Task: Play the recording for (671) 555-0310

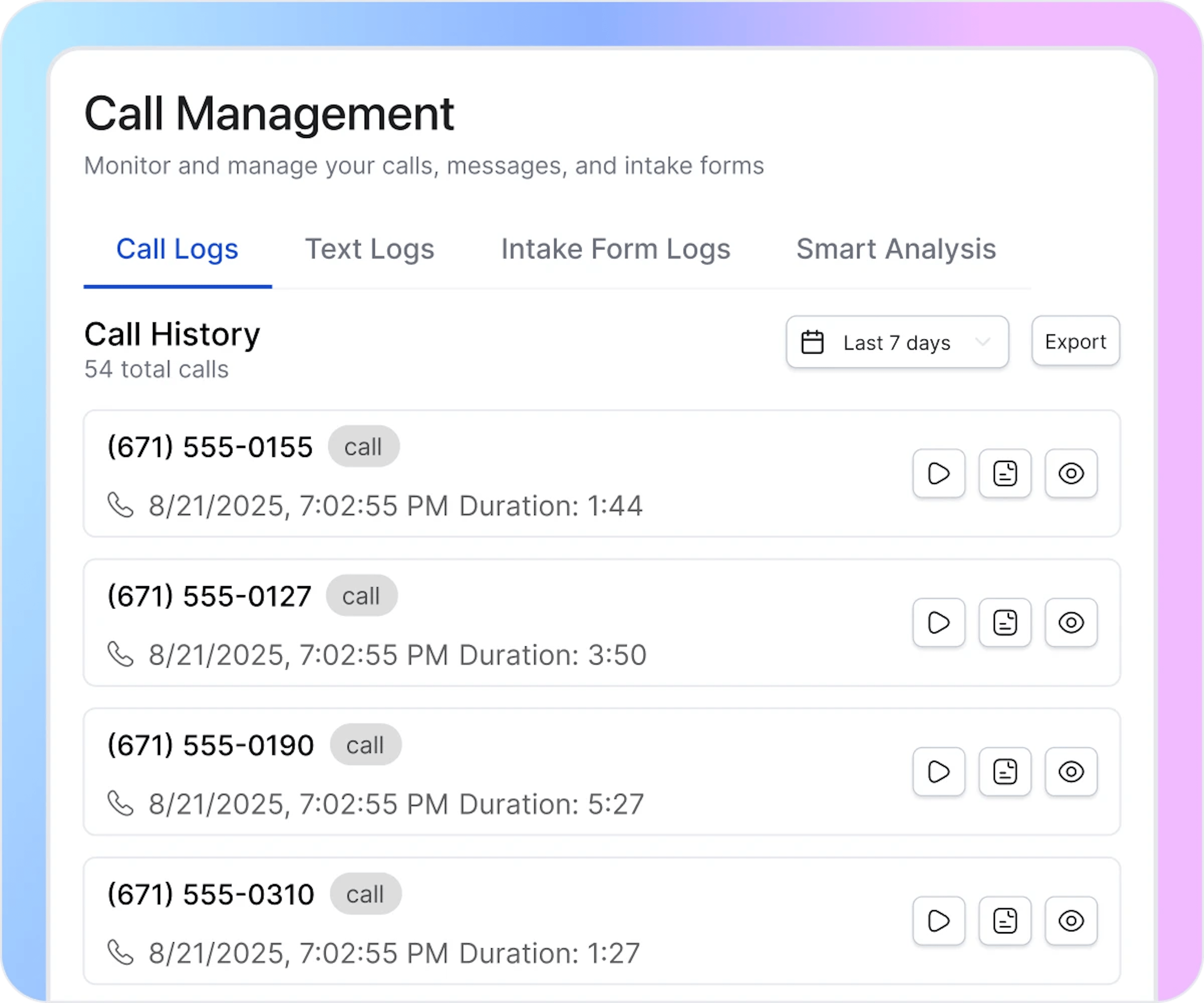Action: [938, 921]
